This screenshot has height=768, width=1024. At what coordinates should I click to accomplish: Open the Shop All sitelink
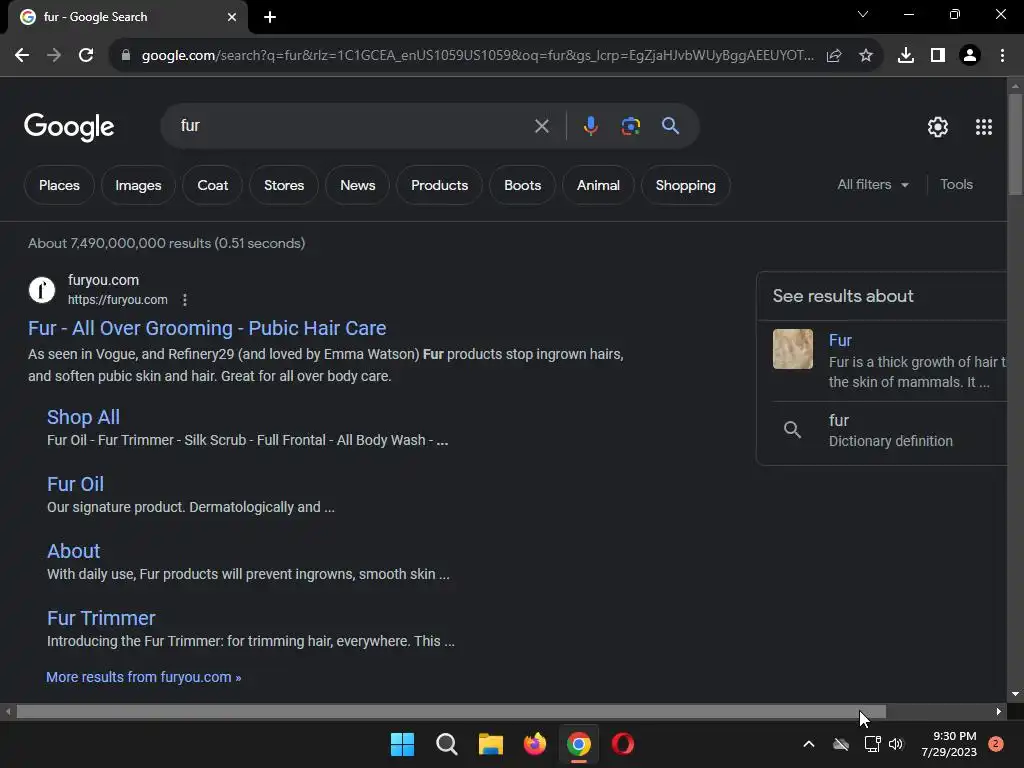pyautogui.click(x=83, y=417)
